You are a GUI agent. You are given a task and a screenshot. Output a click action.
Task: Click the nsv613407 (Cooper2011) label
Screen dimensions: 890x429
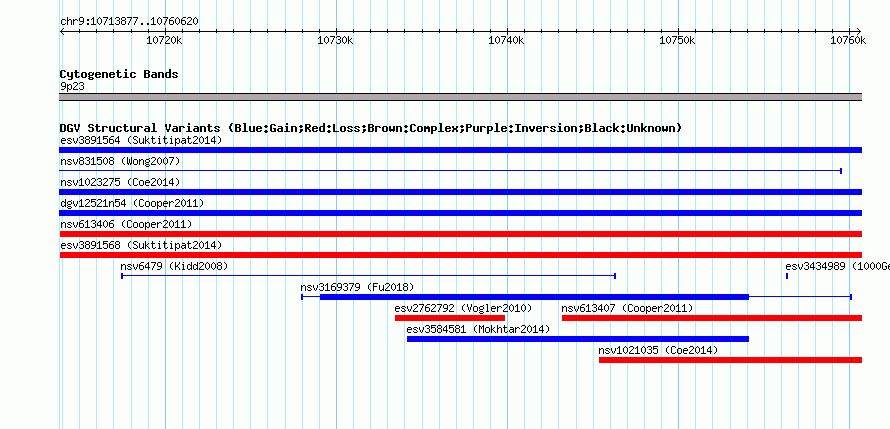tap(627, 308)
